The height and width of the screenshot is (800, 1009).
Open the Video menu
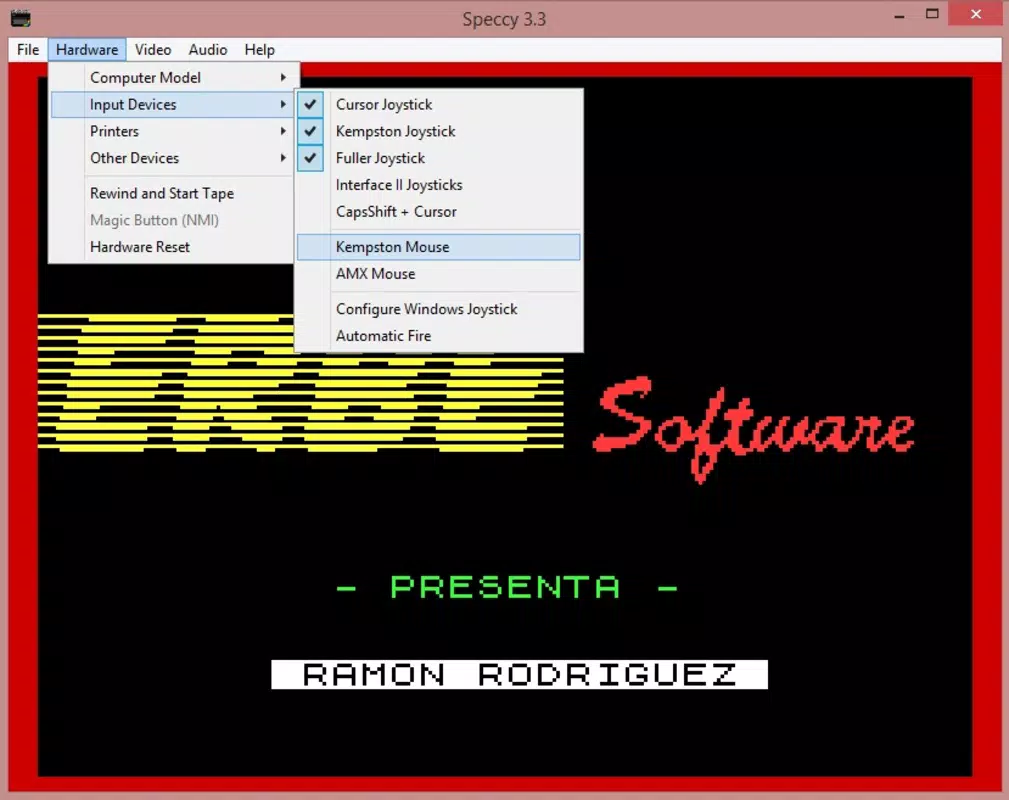point(153,50)
